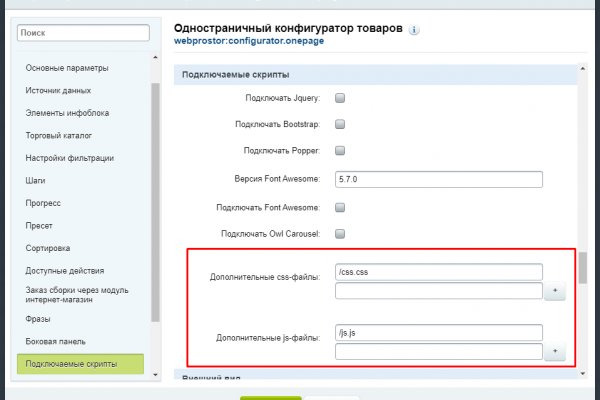This screenshot has width=600, height=400.
Task: Add another js-file field with plus button
Action: [556, 352]
